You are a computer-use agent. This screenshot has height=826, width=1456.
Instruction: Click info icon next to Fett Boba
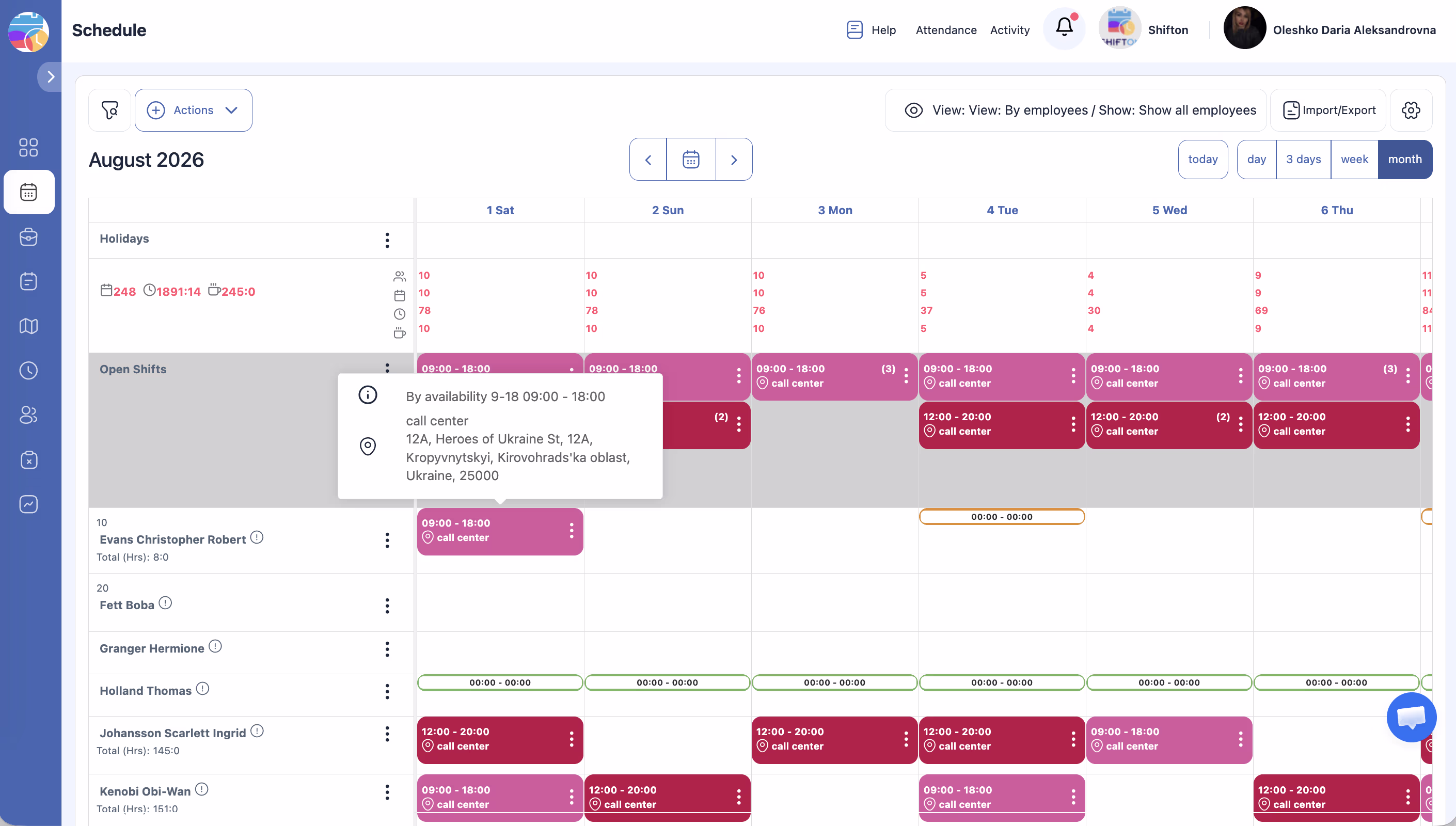click(165, 603)
